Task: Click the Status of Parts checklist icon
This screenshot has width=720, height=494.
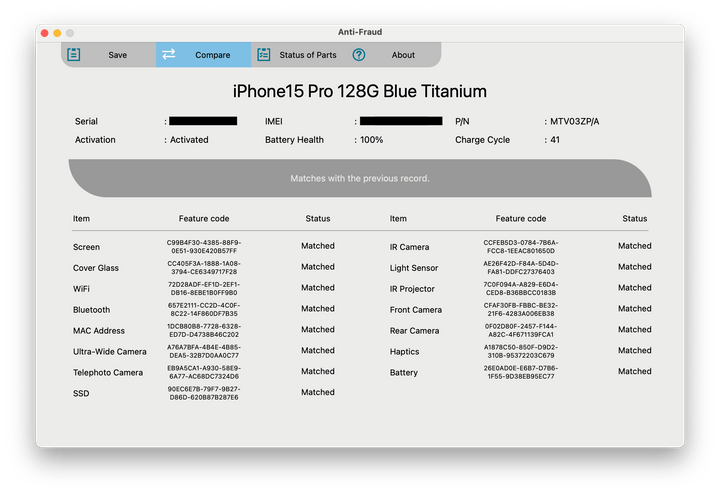Action: (x=264, y=55)
